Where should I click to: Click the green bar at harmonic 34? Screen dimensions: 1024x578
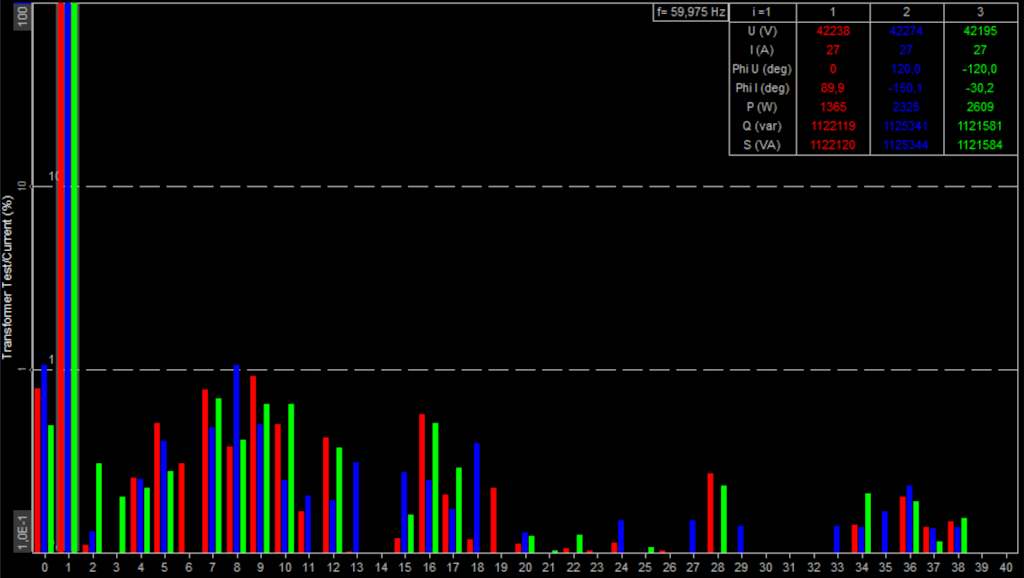click(868, 523)
